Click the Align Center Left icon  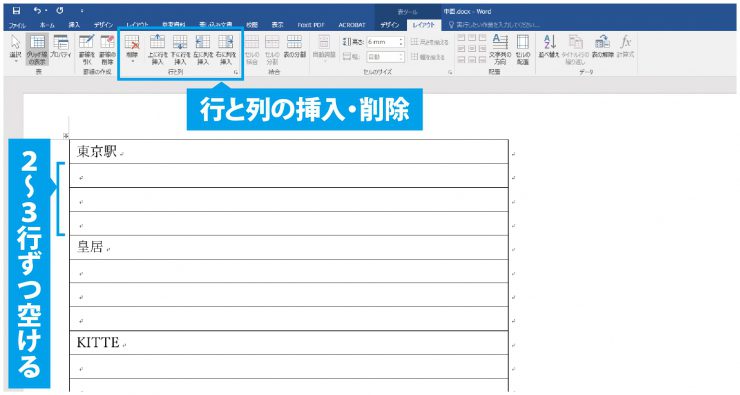461,49
